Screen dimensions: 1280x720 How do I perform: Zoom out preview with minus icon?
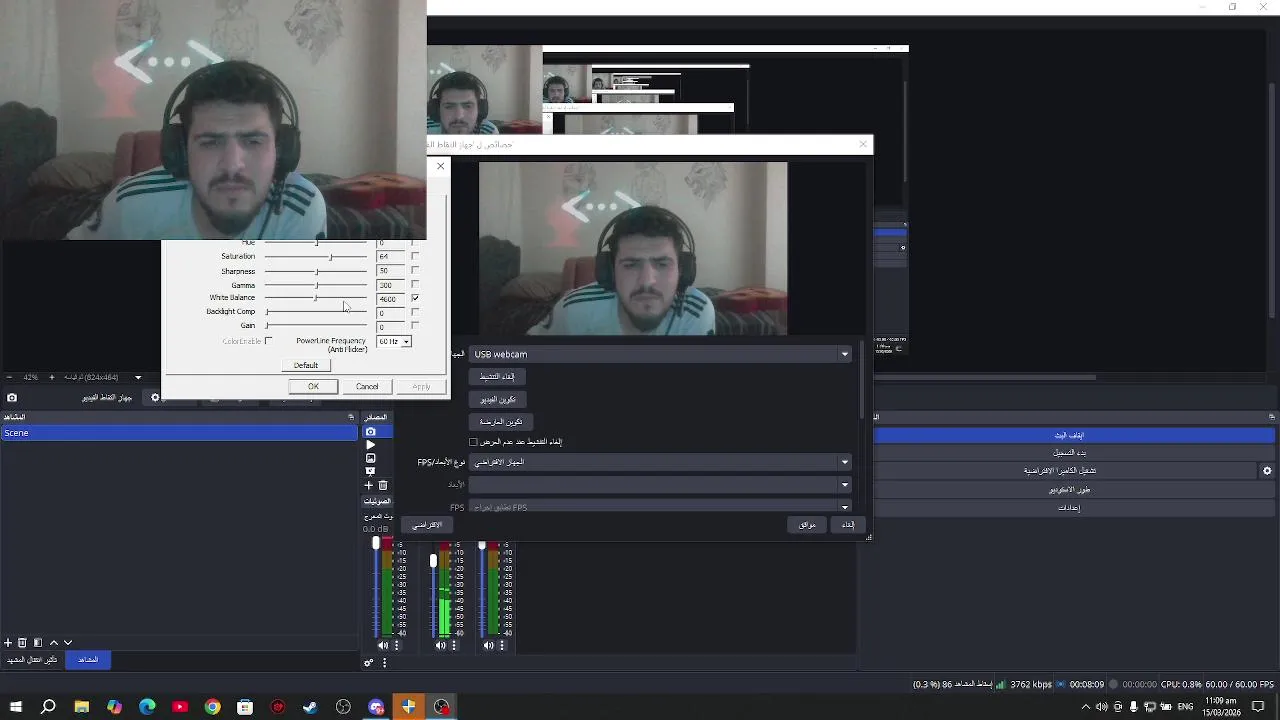coord(8,377)
